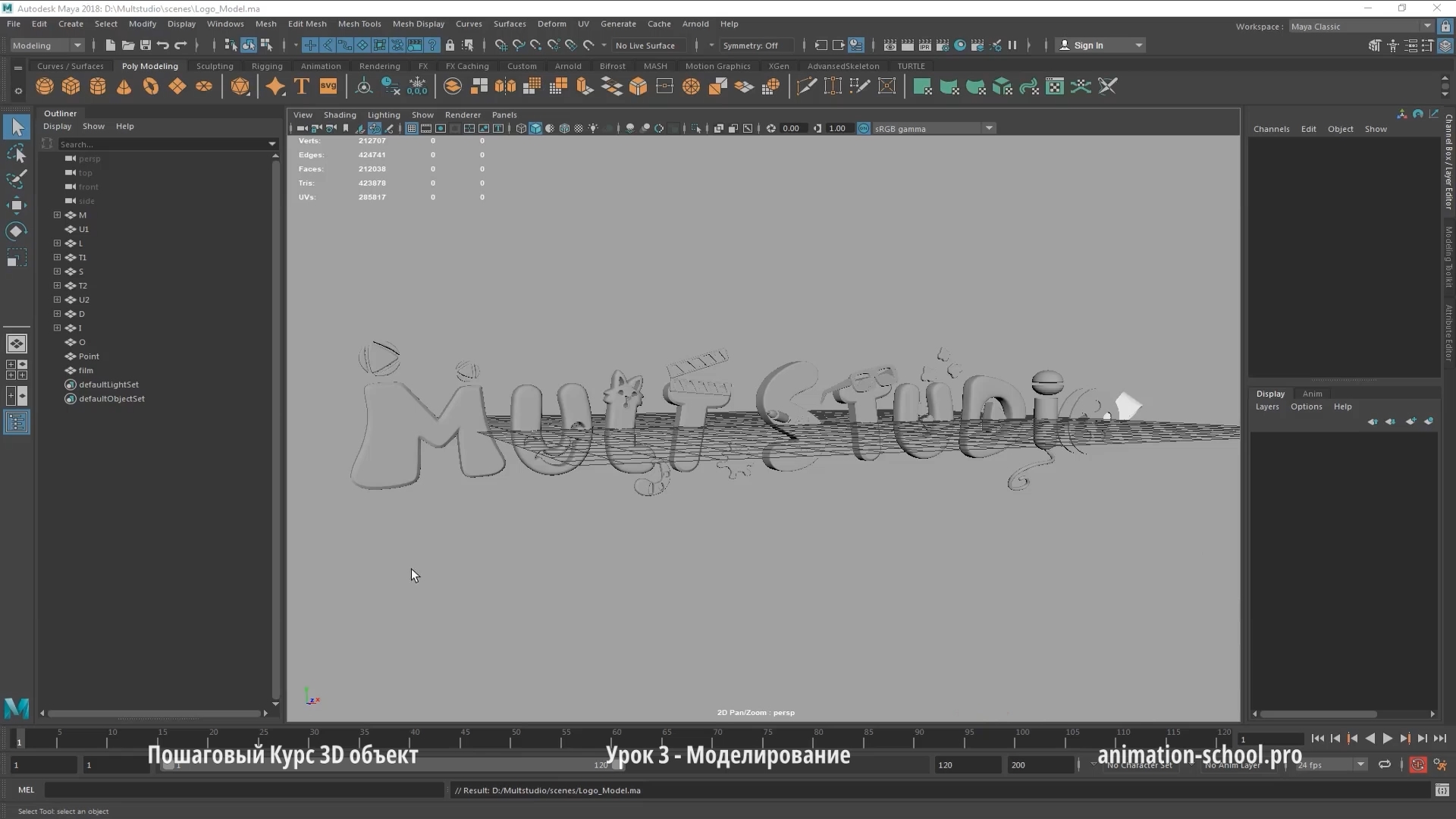Open the Mesh Tools menu
1456x819 pixels.
tap(359, 24)
